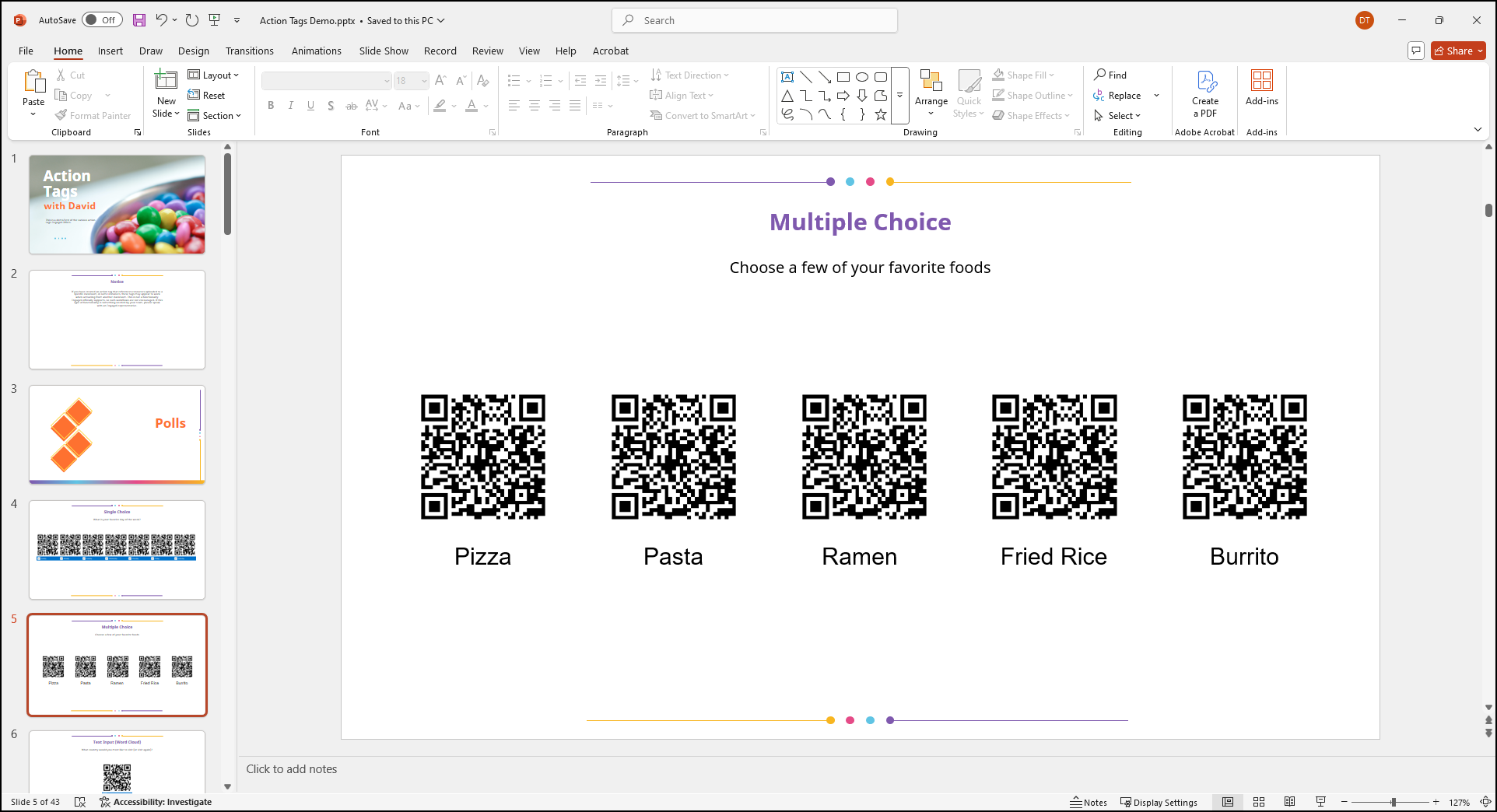Fit slide to current window icon
Screen dimensions: 1497x812
[x=1485, y=802]
